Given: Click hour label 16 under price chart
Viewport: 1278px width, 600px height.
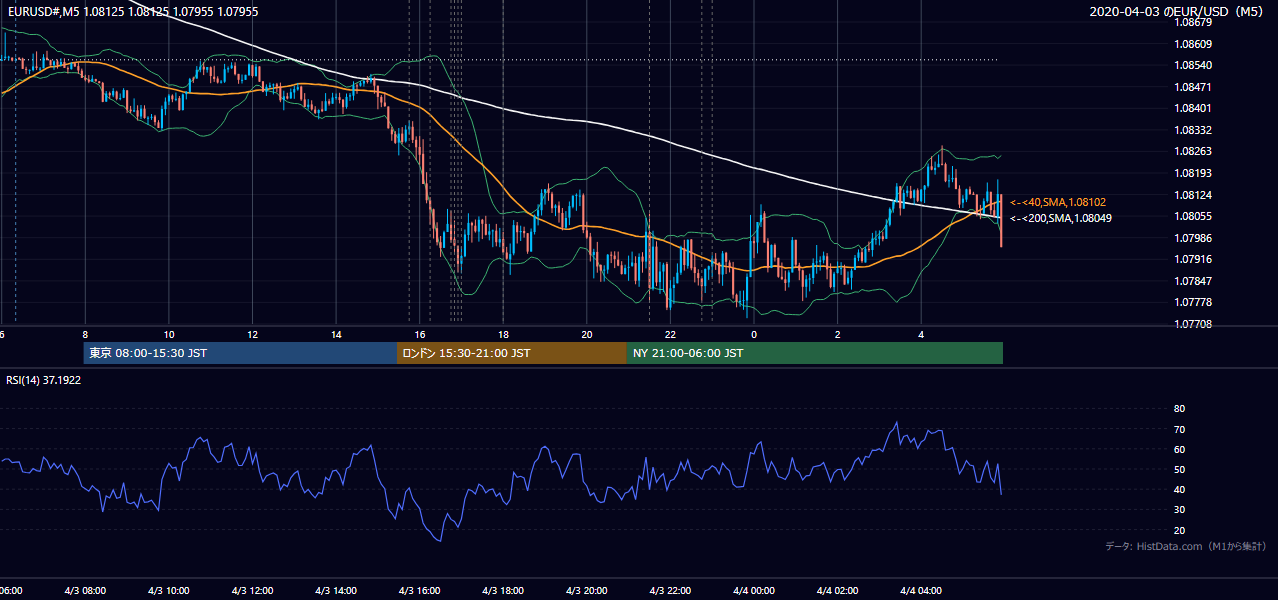Looking at the screenshot, I should coord(420,335).
